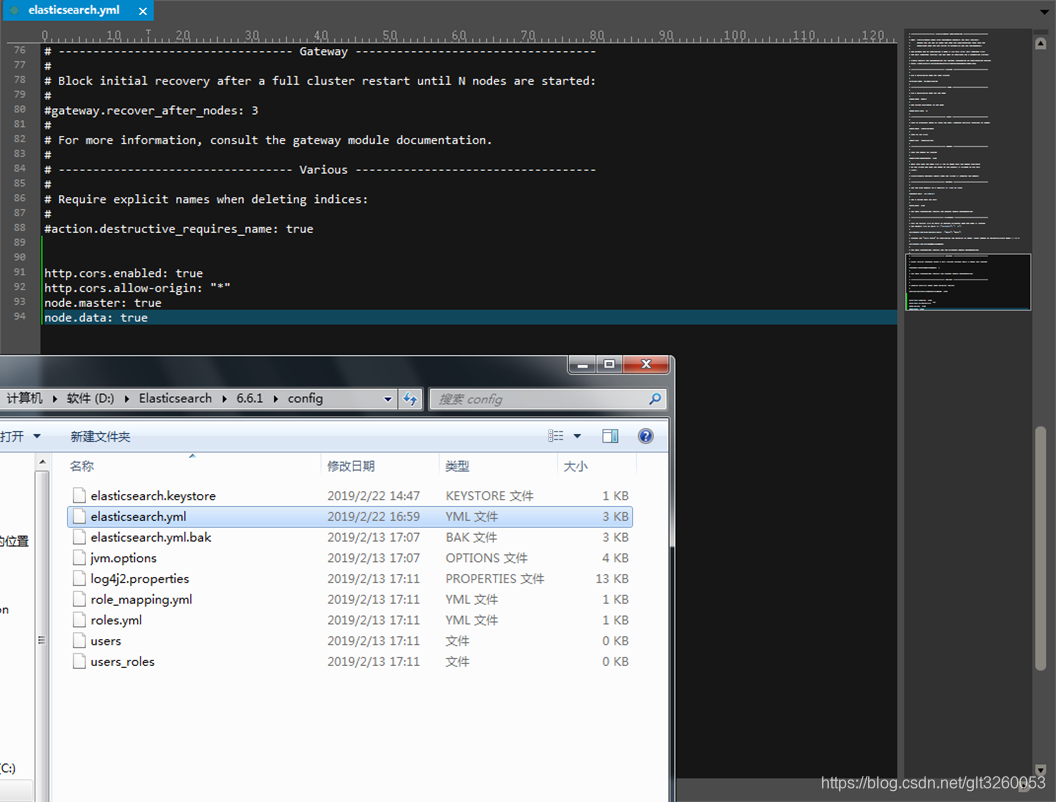Minimize the Explorer window
The image size is (1056, 802).
[x=583, y=364]
